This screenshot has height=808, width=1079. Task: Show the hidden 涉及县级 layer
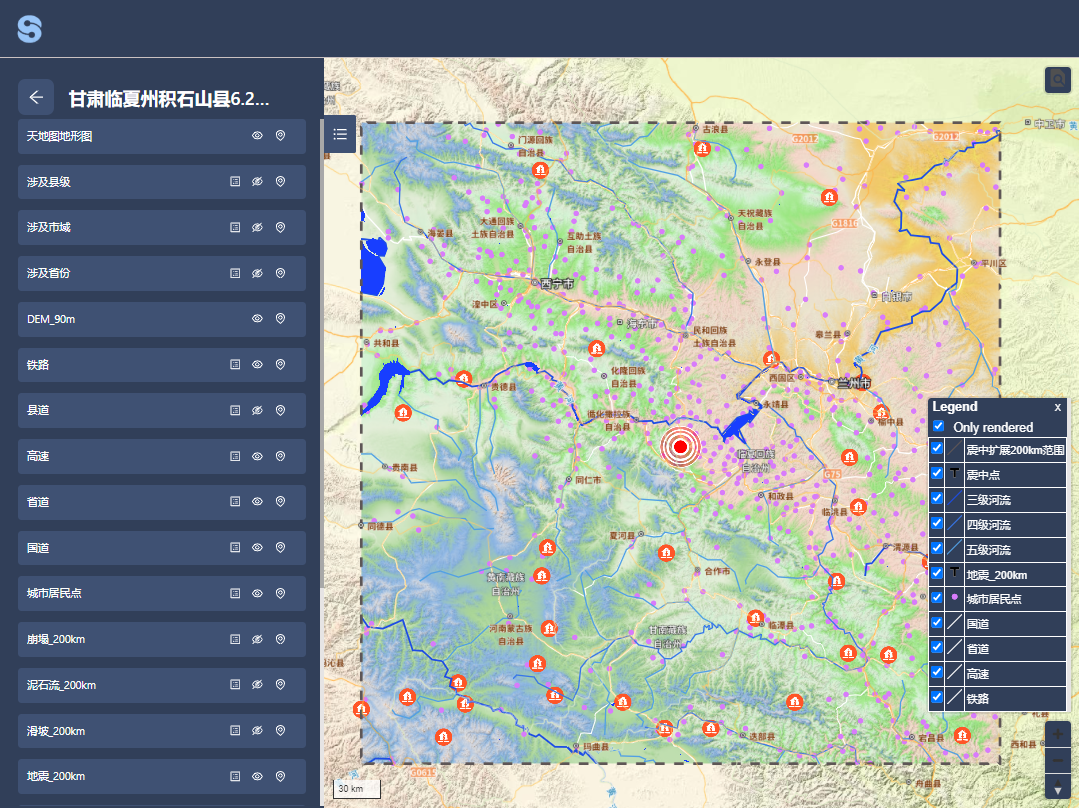257,182
